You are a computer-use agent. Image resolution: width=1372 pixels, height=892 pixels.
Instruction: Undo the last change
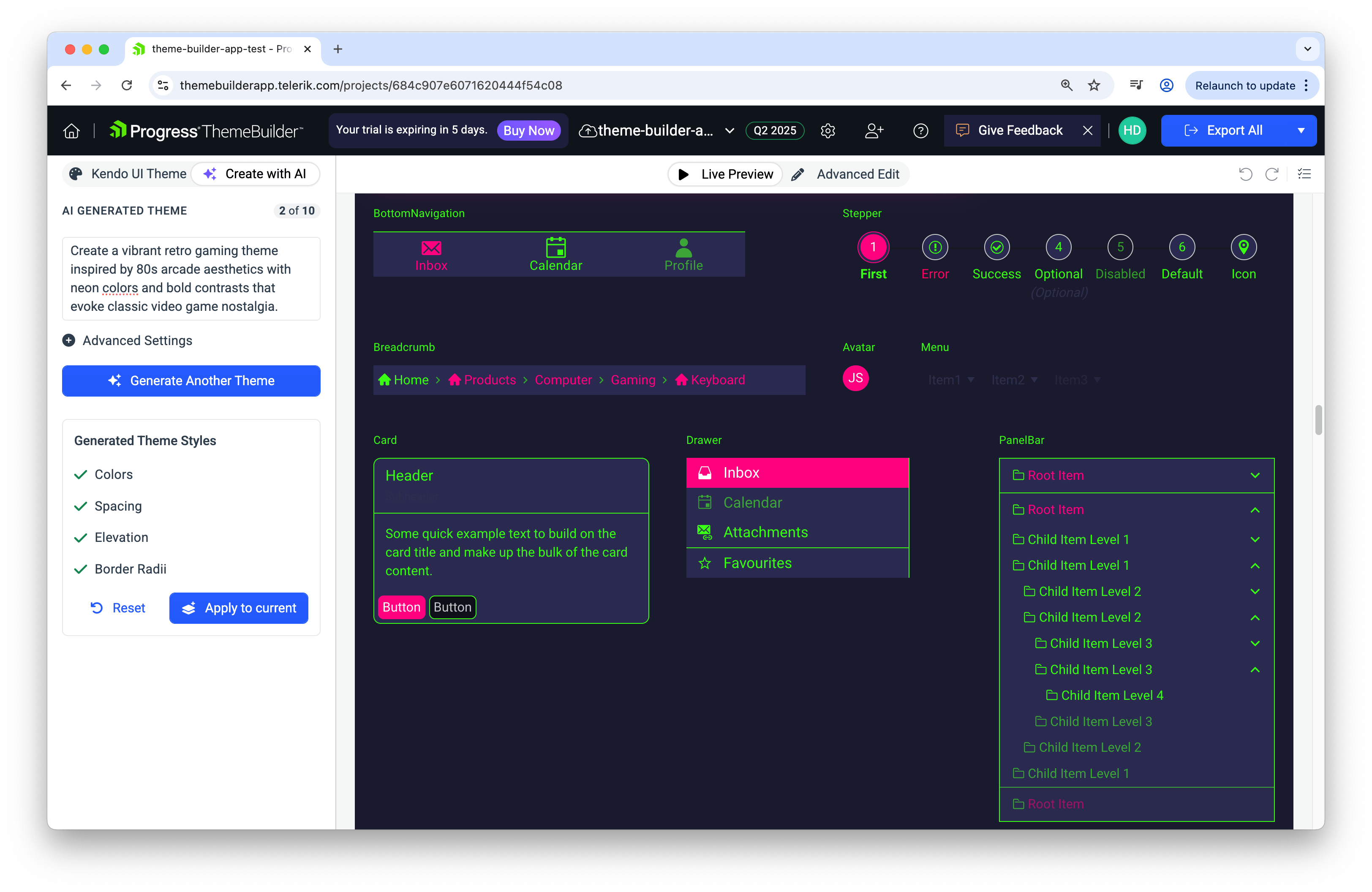[x=1245, y=174]
